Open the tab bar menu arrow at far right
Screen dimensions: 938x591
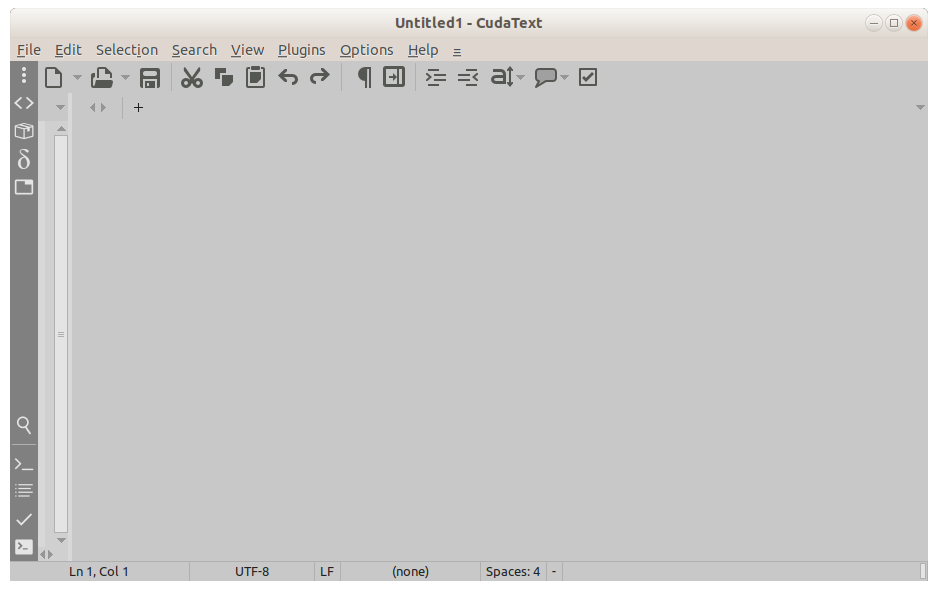pos(921,108)
